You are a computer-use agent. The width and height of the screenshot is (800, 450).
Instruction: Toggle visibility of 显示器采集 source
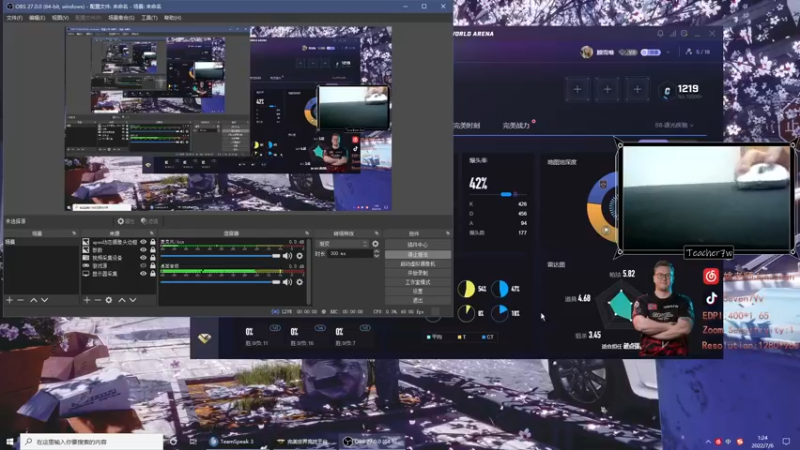coord(143,273)
